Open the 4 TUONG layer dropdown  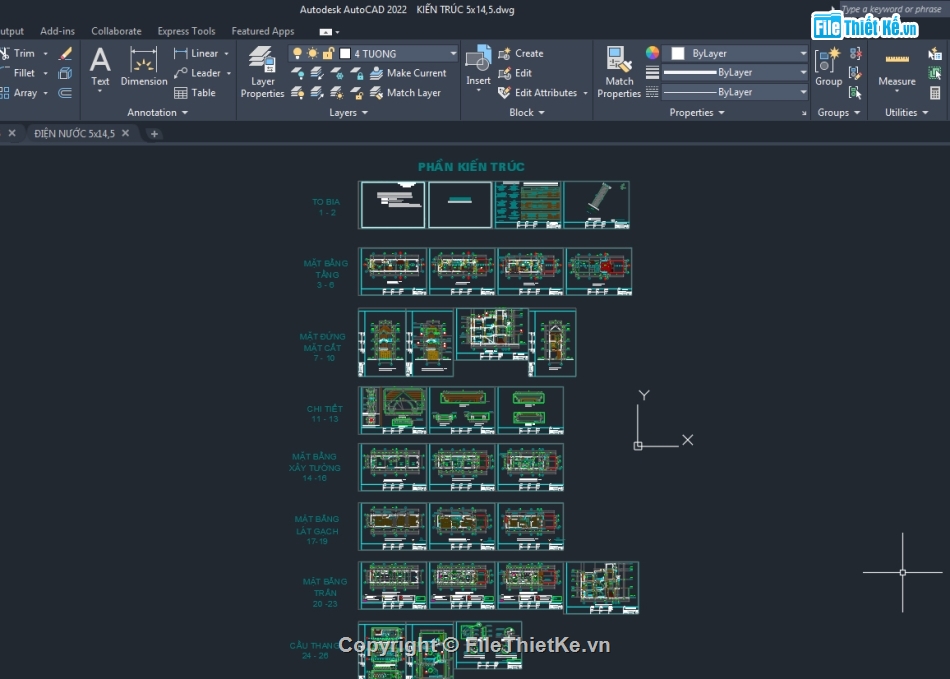click(x=453, y=53)
